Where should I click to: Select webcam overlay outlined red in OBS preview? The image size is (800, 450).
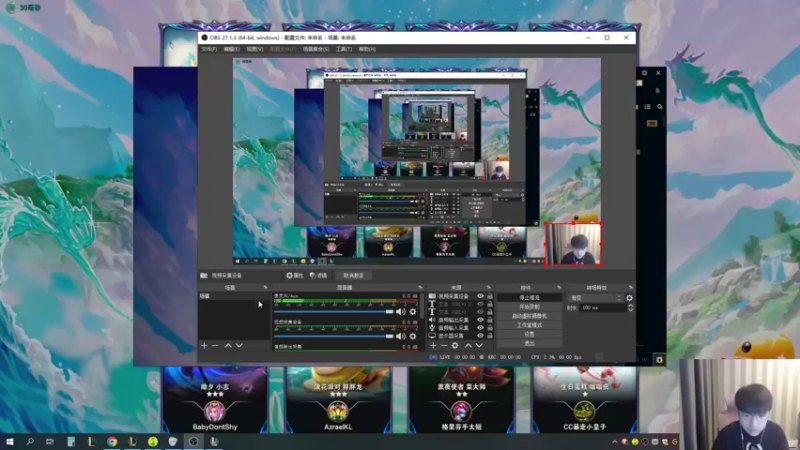(573, 244)
